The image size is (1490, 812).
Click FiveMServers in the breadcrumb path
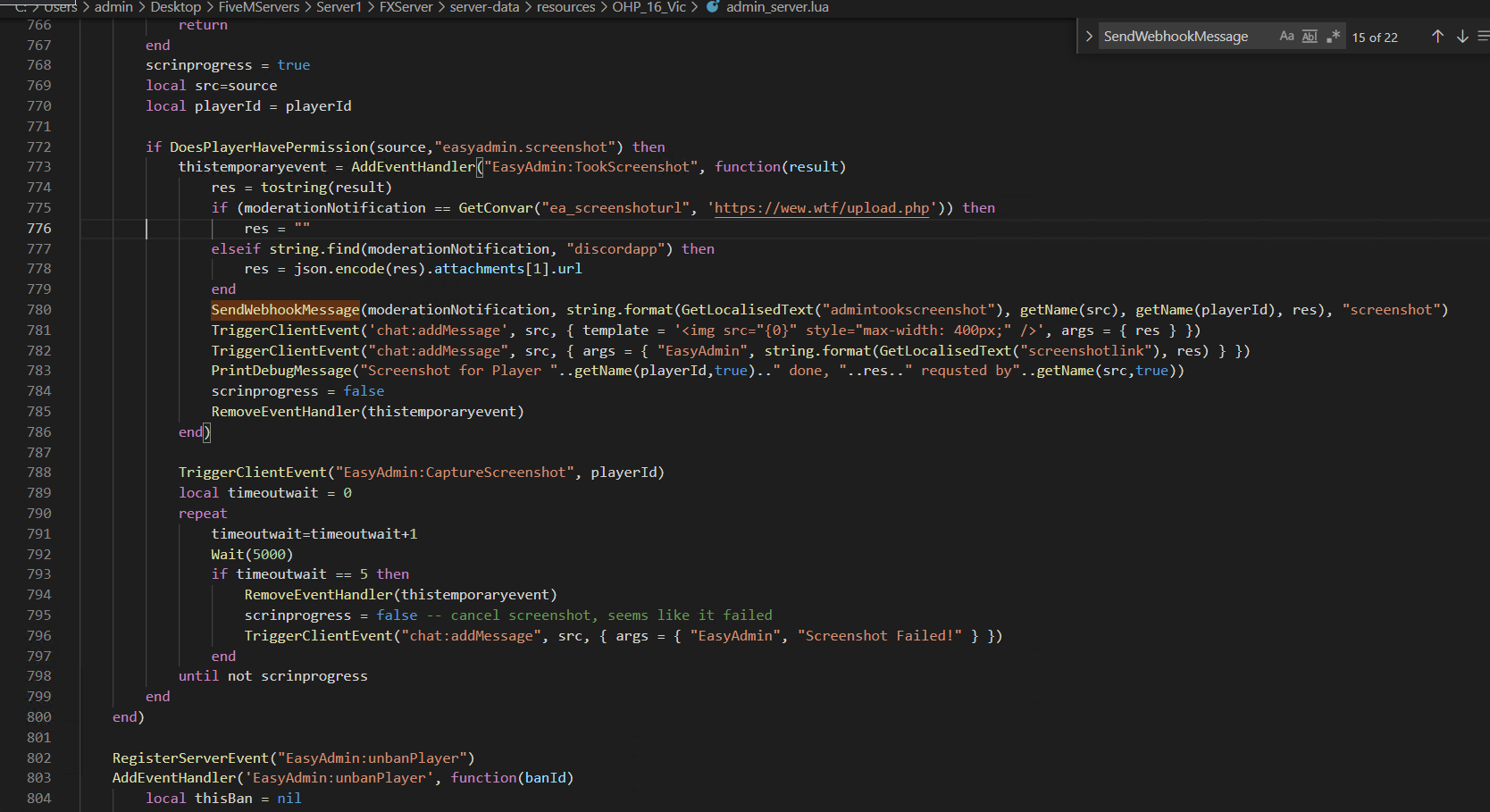[x=259, y=7]
